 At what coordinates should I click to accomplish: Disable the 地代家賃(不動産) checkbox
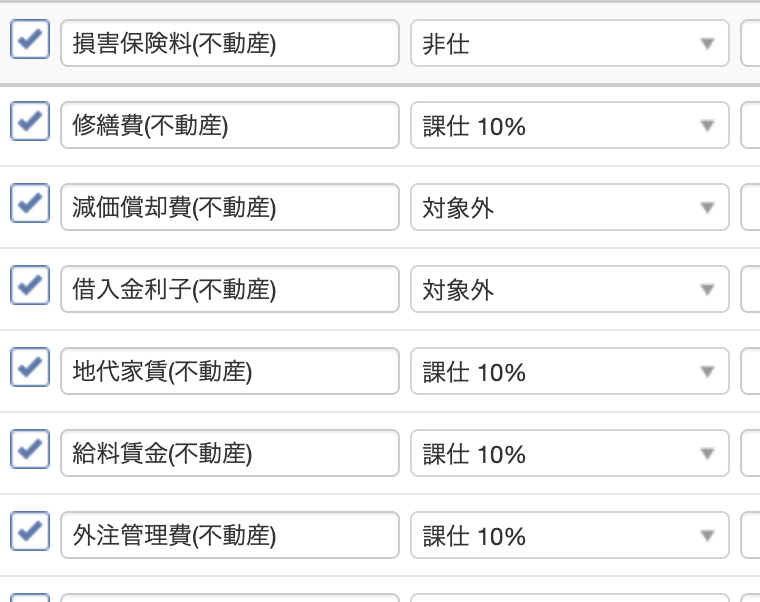pyautogui.click(x=29, y=369)
